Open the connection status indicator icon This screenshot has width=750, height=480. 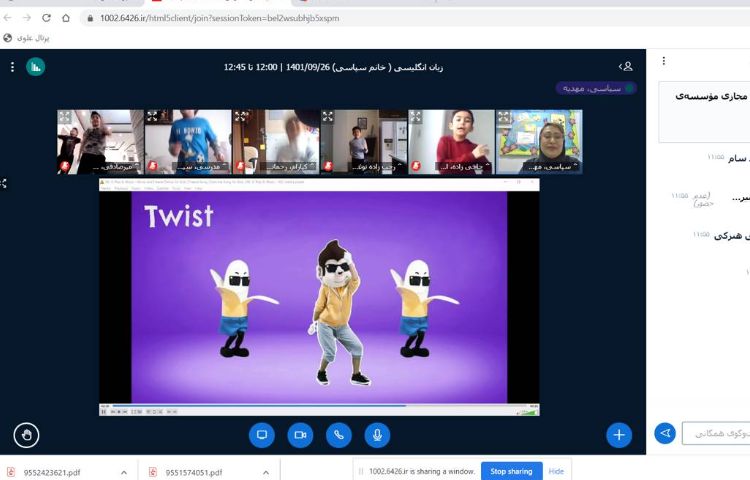point(36,67)
